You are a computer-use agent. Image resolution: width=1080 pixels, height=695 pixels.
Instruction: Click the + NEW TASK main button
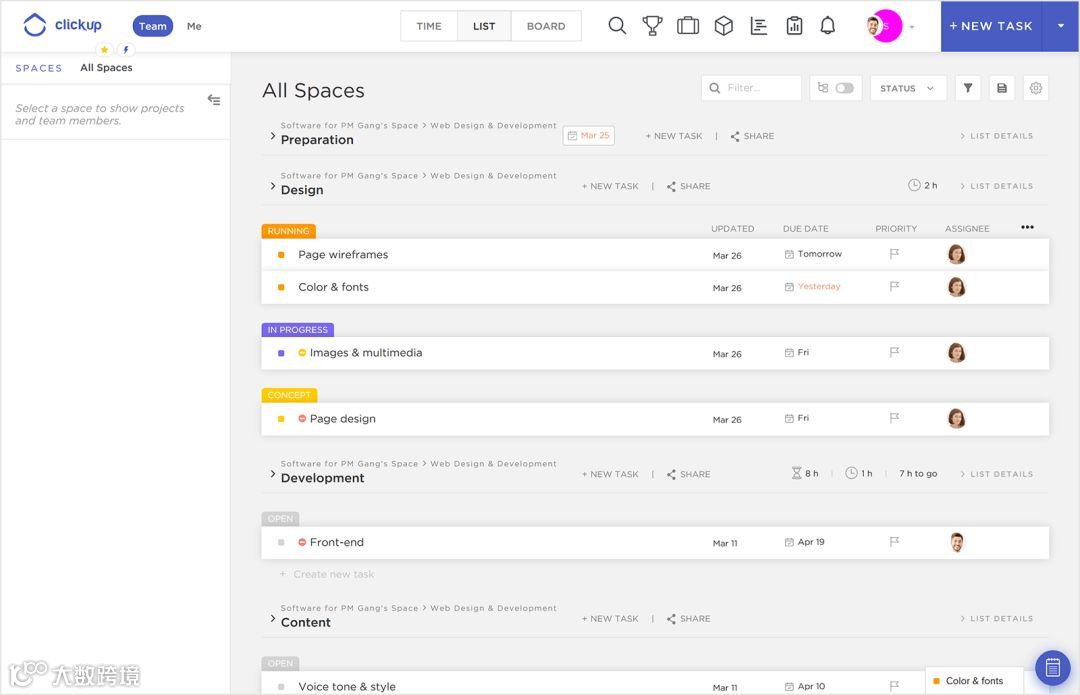[x=991, y=26]
